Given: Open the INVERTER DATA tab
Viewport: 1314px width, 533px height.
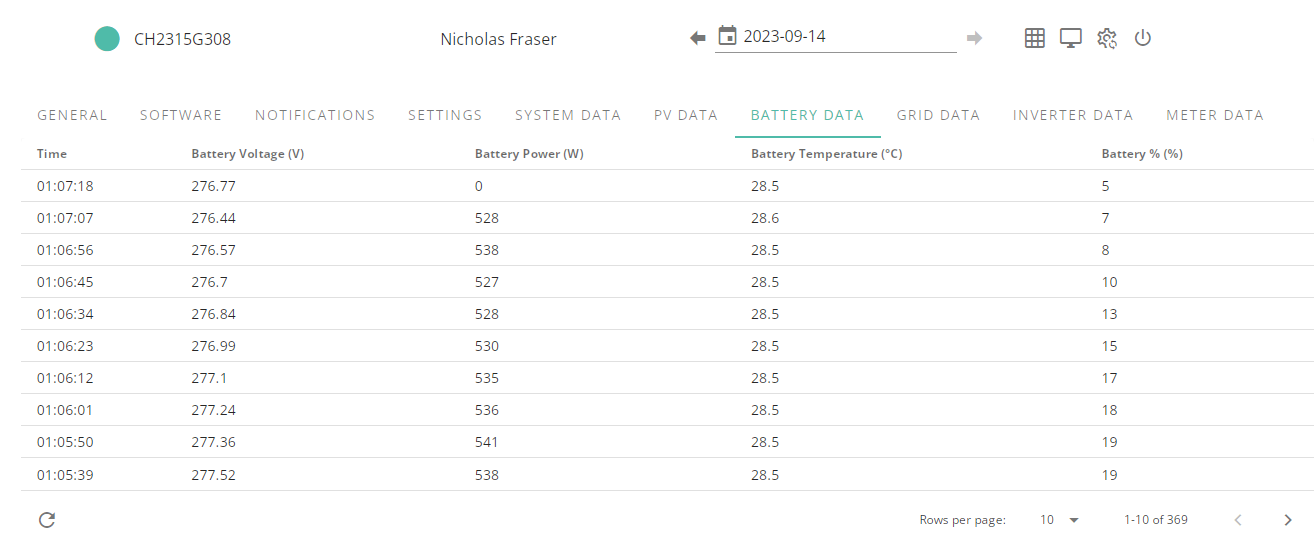Looking at the screenshot, I should tap(1073, 115).
